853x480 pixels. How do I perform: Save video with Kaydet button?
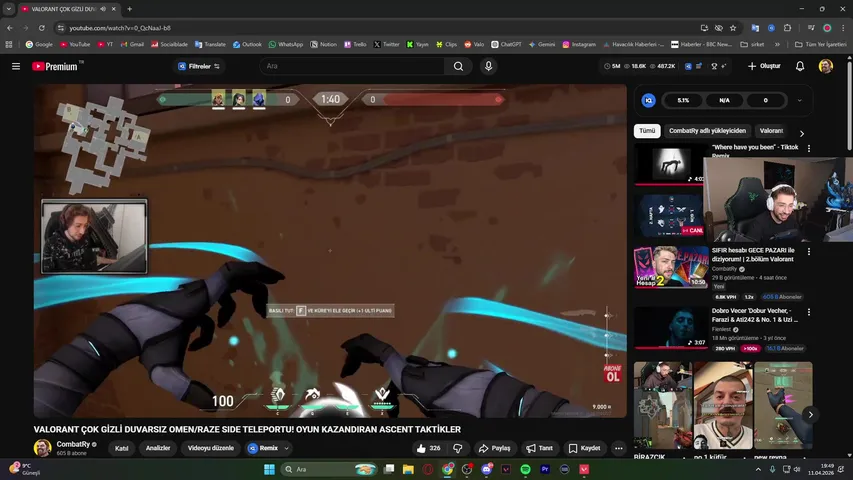click(584, 448)
